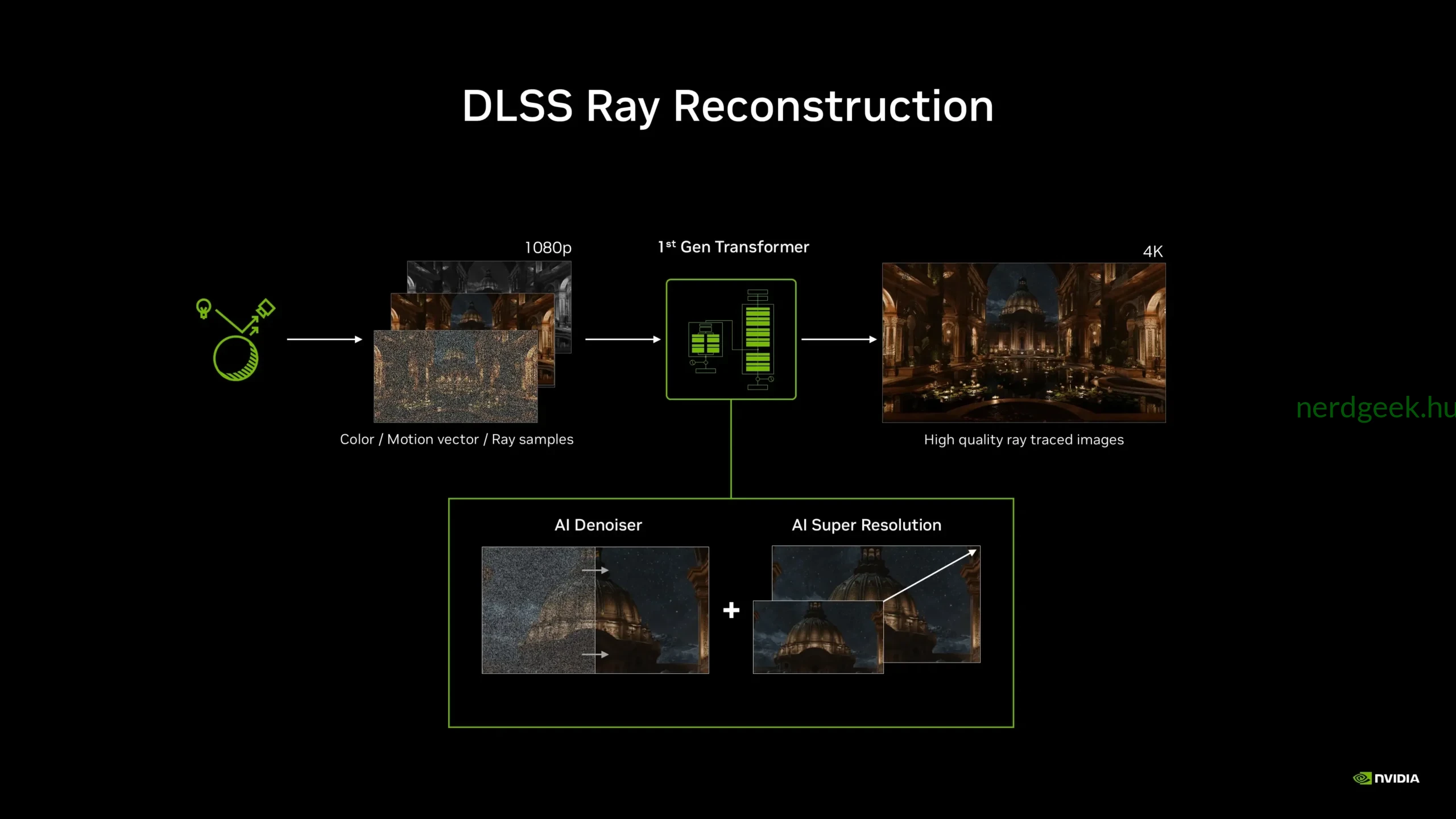Select the small low-resolution dome image

pos(818,637)
